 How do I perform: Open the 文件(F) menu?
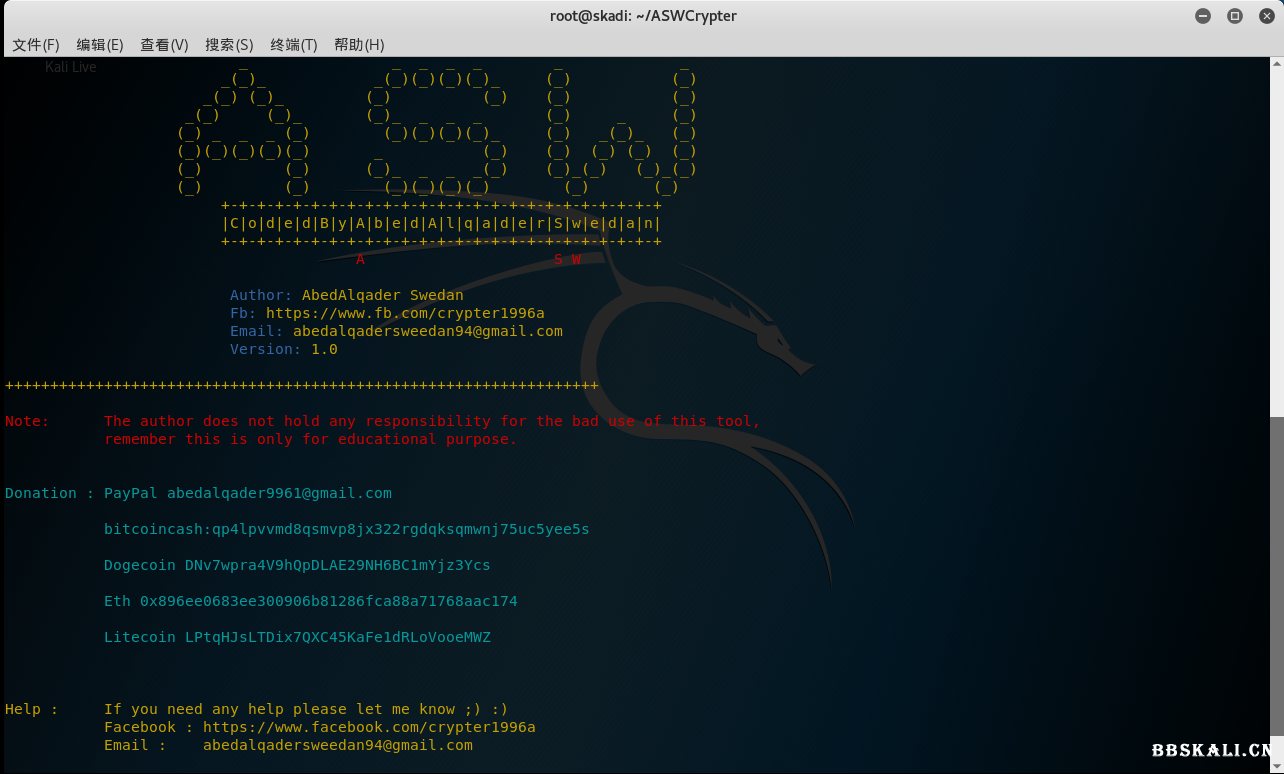[36, 45]
